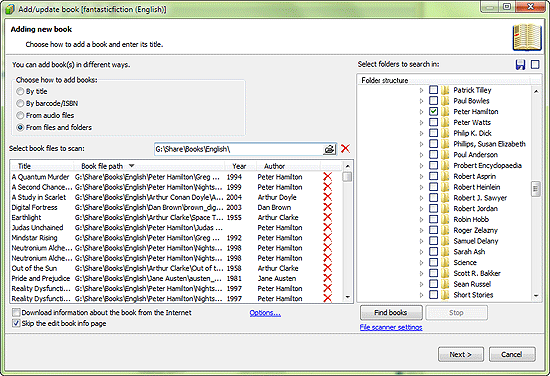Viewport: 550px width, 376px height.
Task: Remove Mindstar Rising with red X
Action: click(327, 238)
